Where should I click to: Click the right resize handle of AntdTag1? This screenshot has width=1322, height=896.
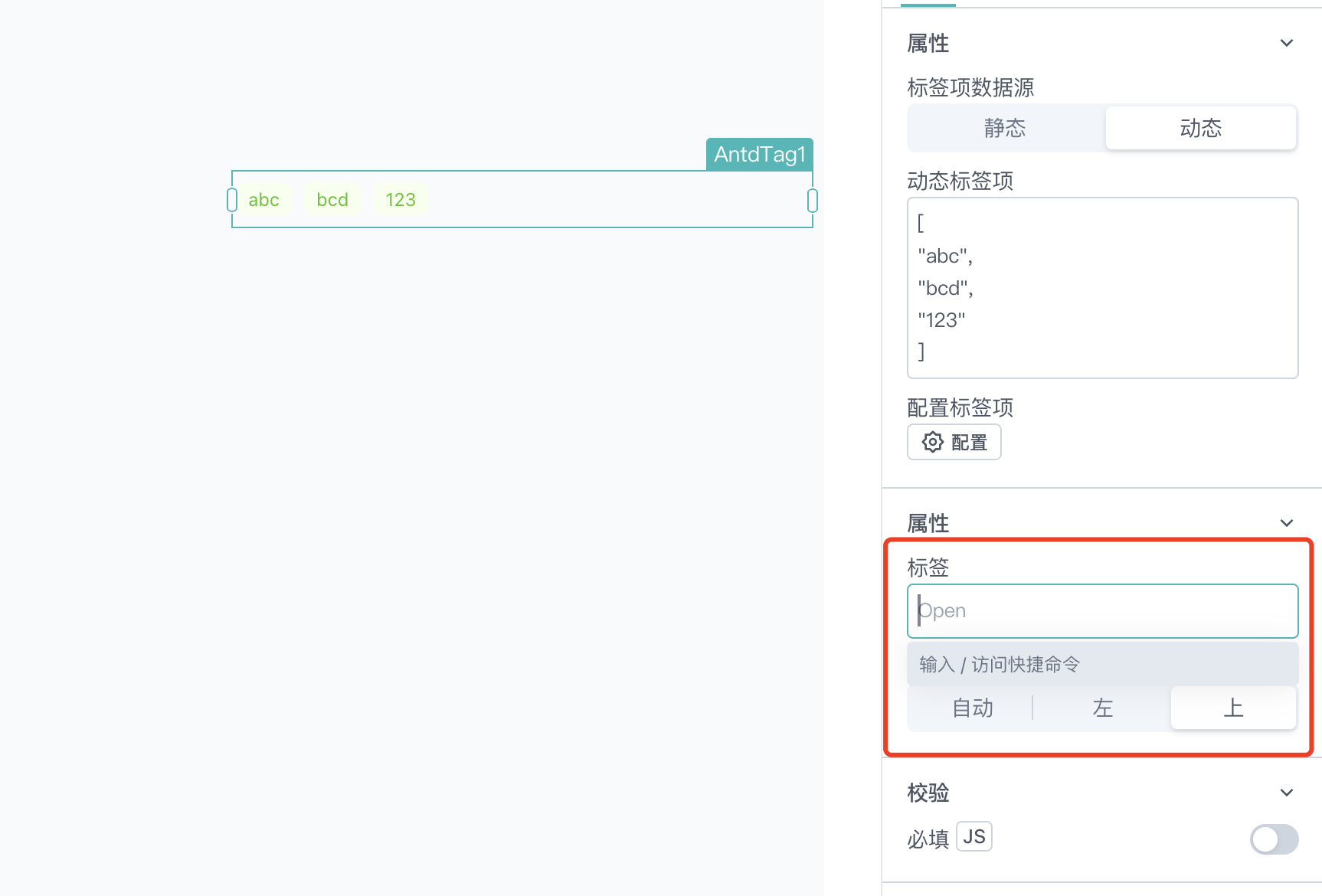[813, 200]
